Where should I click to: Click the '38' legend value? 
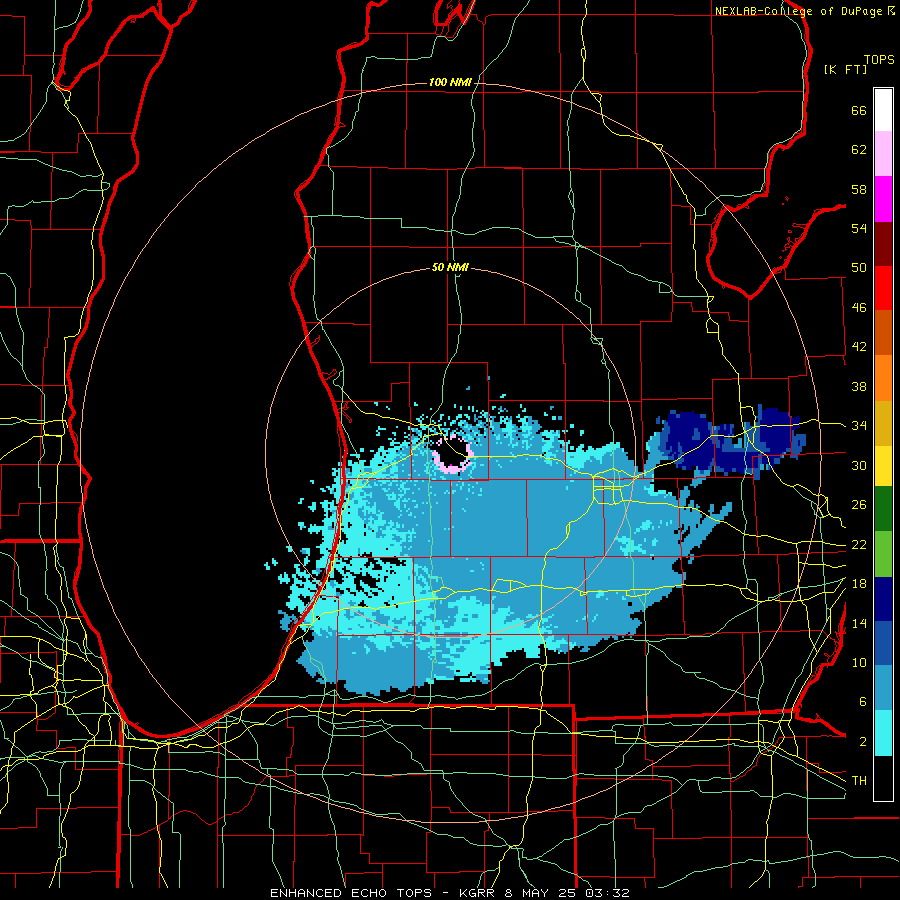click(x=859, y=386)
